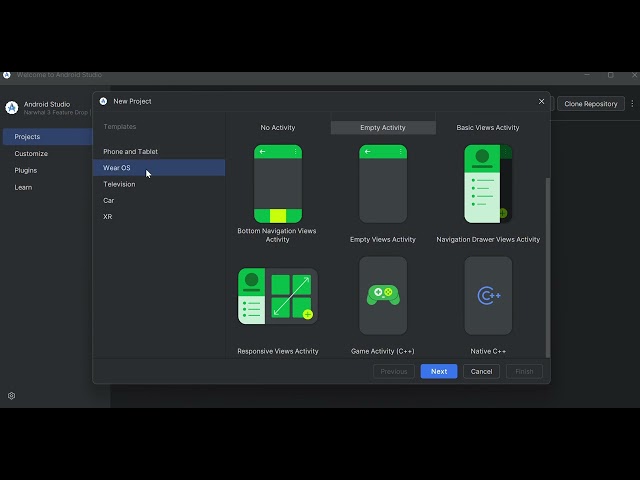
Task: Select Wear OS template category
Action: pos(159,168)
